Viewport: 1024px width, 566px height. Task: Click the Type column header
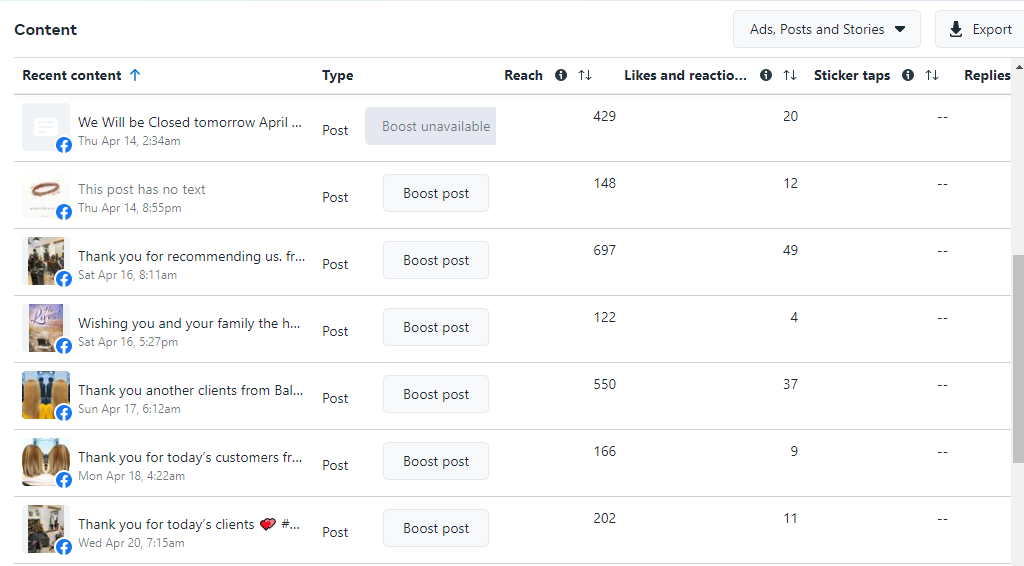(337, 75)
